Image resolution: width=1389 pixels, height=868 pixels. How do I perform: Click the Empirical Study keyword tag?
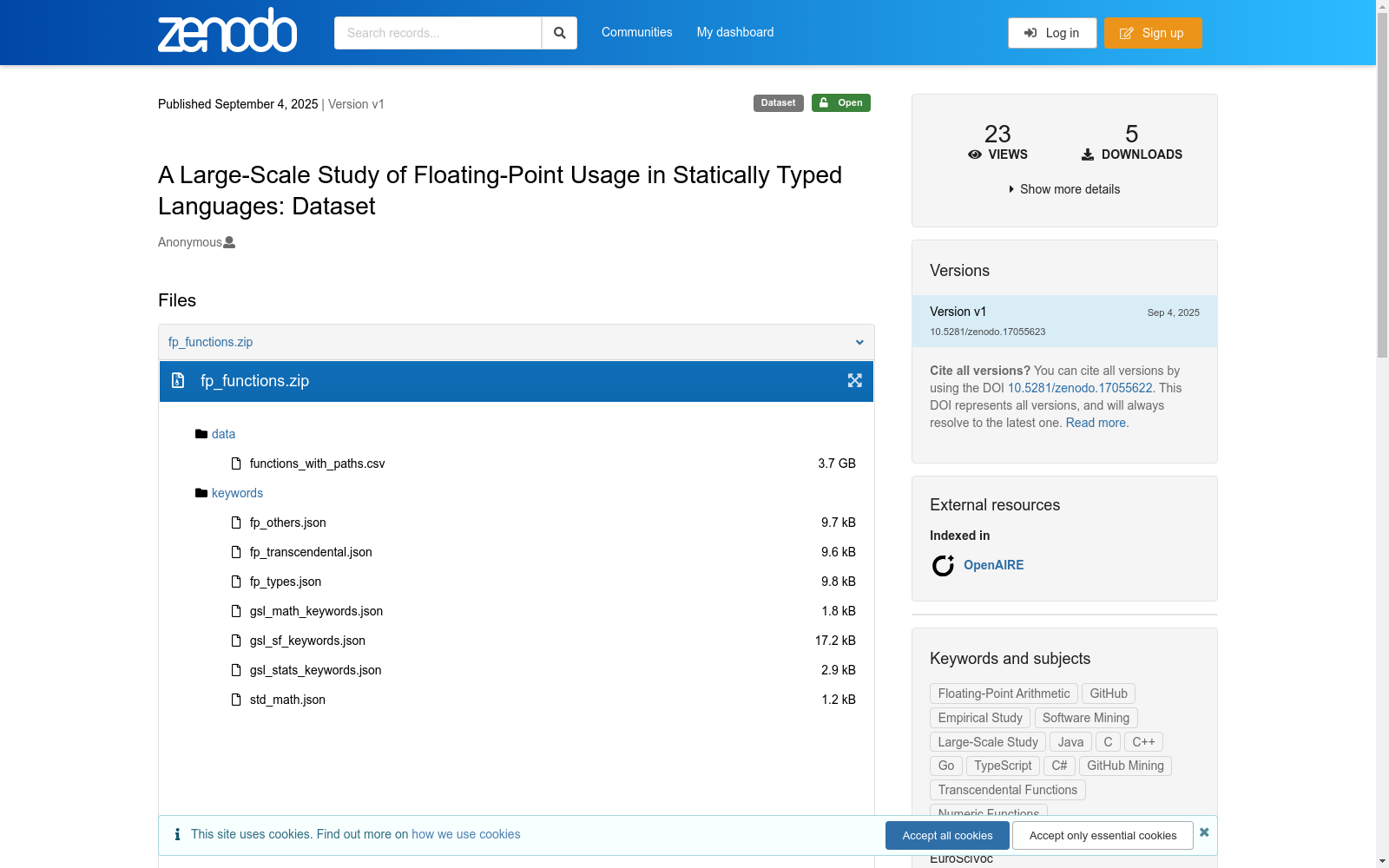click(980, 718)
